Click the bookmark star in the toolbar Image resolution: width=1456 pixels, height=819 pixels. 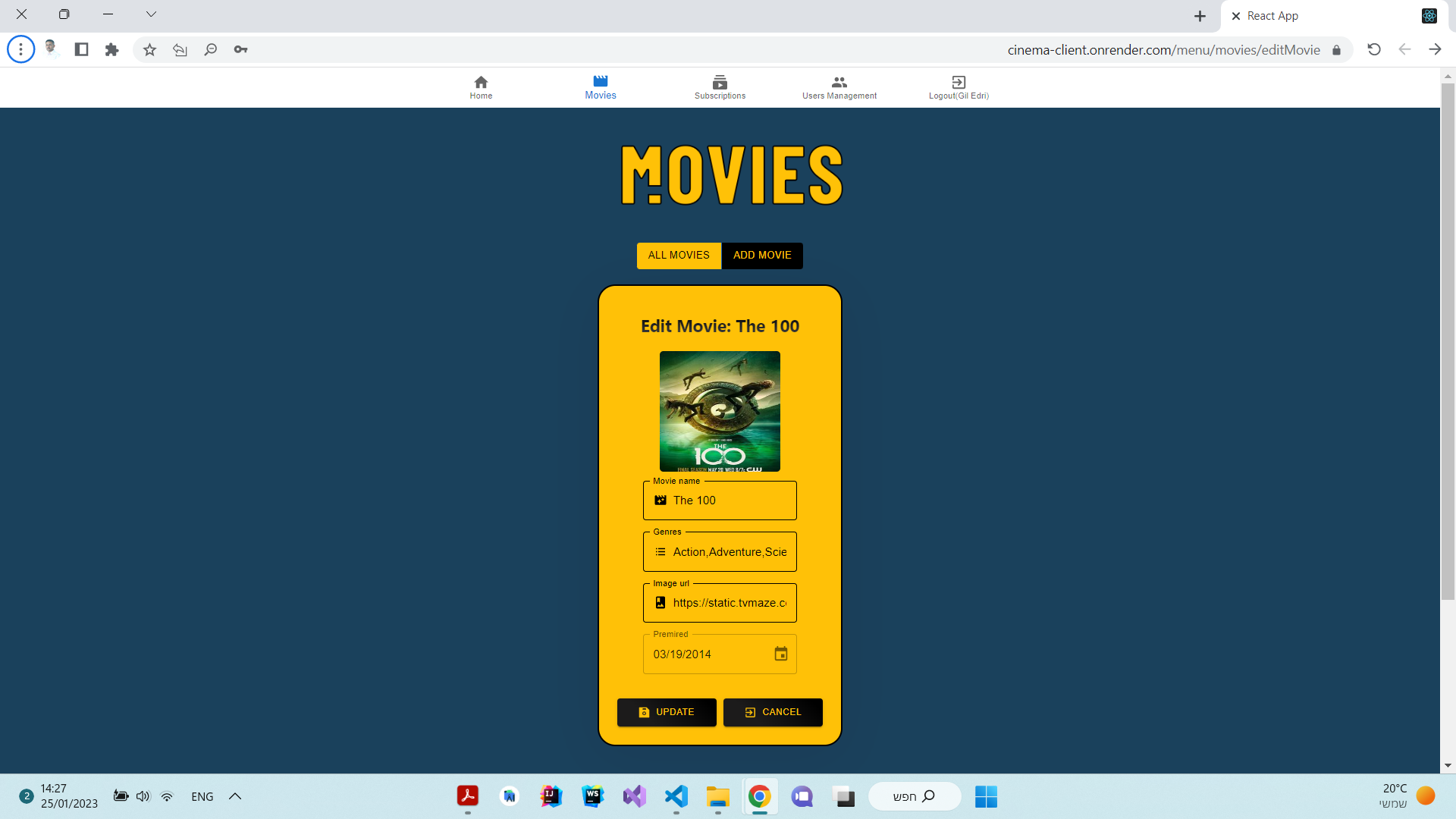tap(149, 49)
